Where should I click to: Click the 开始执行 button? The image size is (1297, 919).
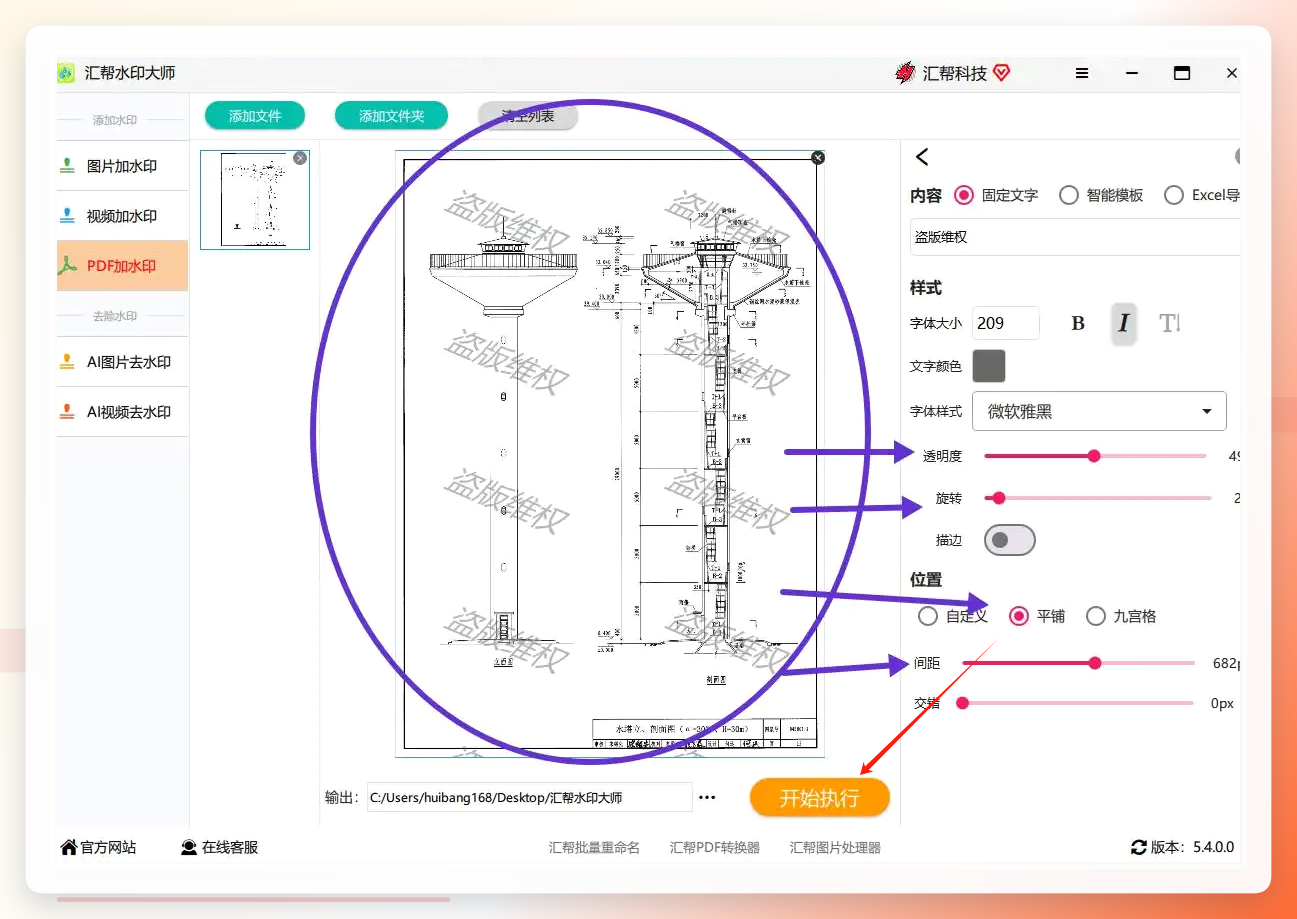coord(820,798)
